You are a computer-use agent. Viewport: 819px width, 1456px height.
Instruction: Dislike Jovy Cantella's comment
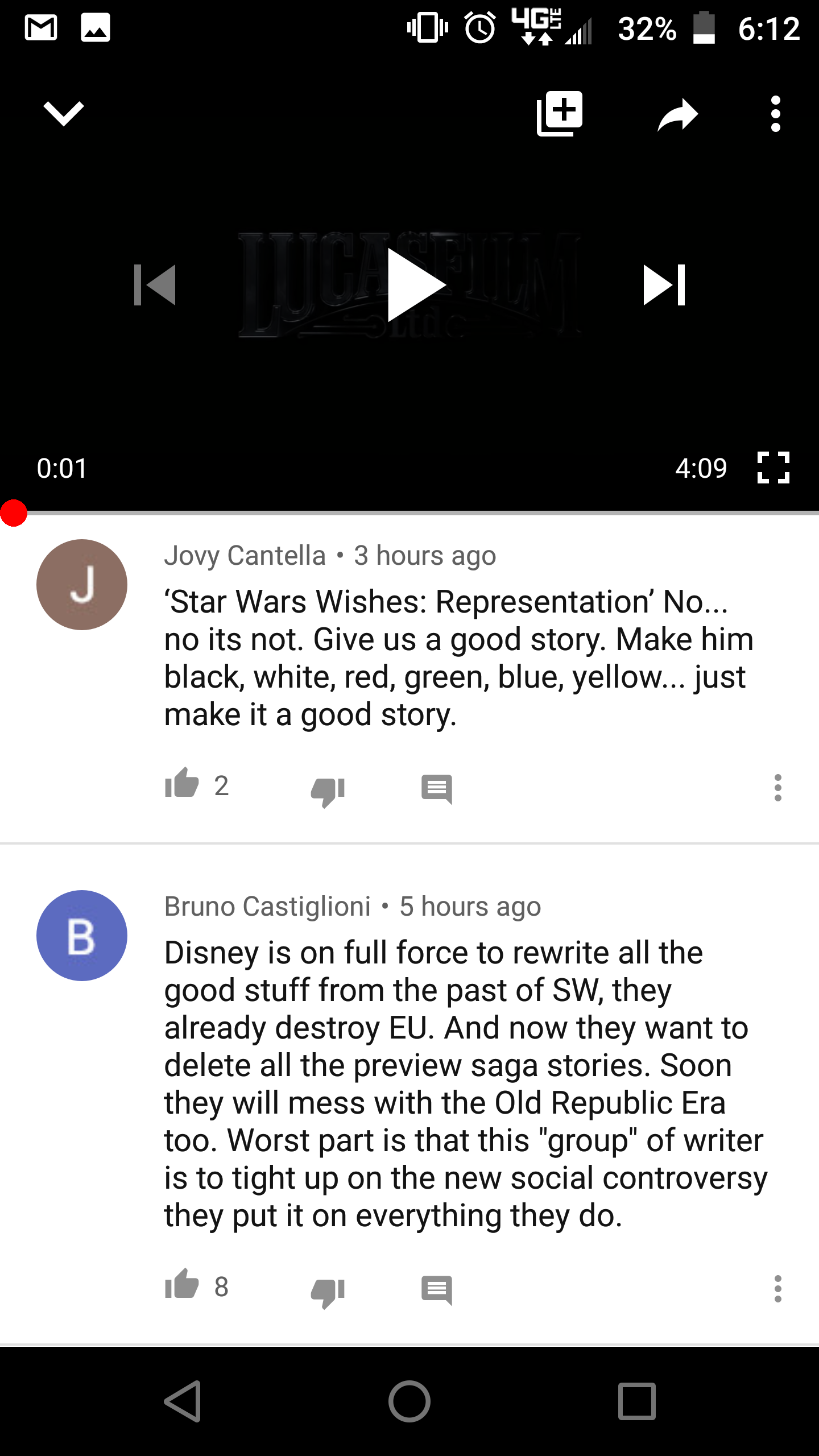coord(328,791)
